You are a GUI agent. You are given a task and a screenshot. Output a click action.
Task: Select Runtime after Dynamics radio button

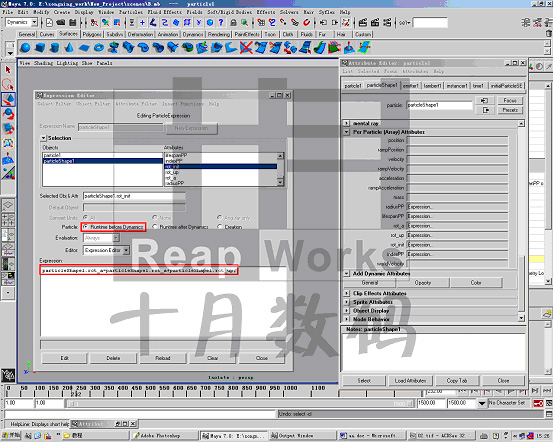(x=155, y=227)
